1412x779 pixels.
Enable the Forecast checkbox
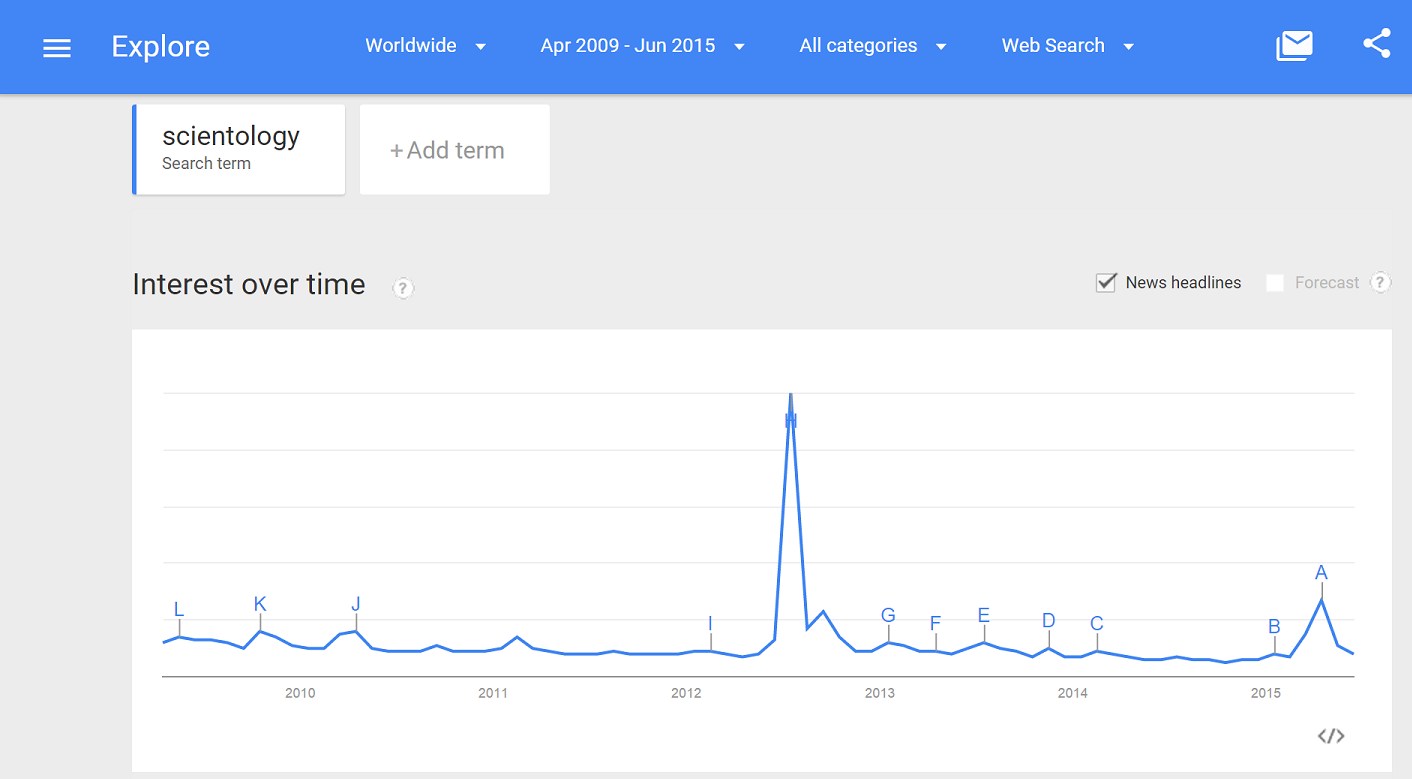click(x=1275, y=283)
